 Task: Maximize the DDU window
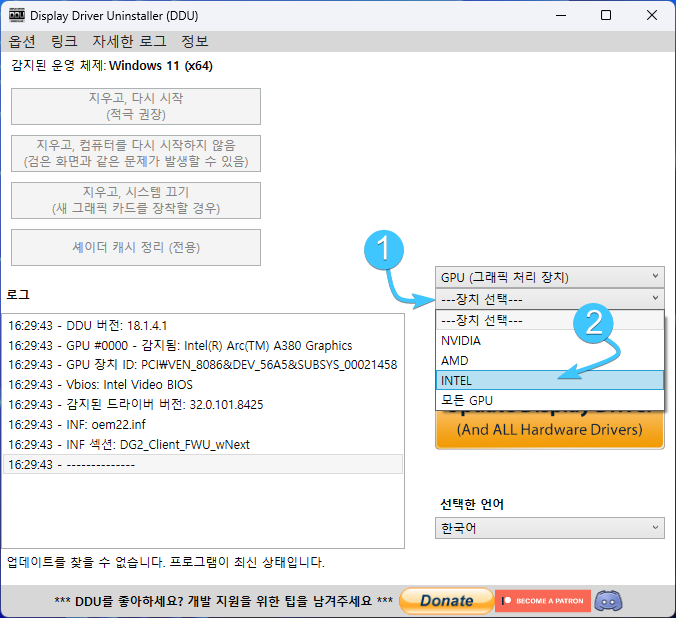coord(606,16)
